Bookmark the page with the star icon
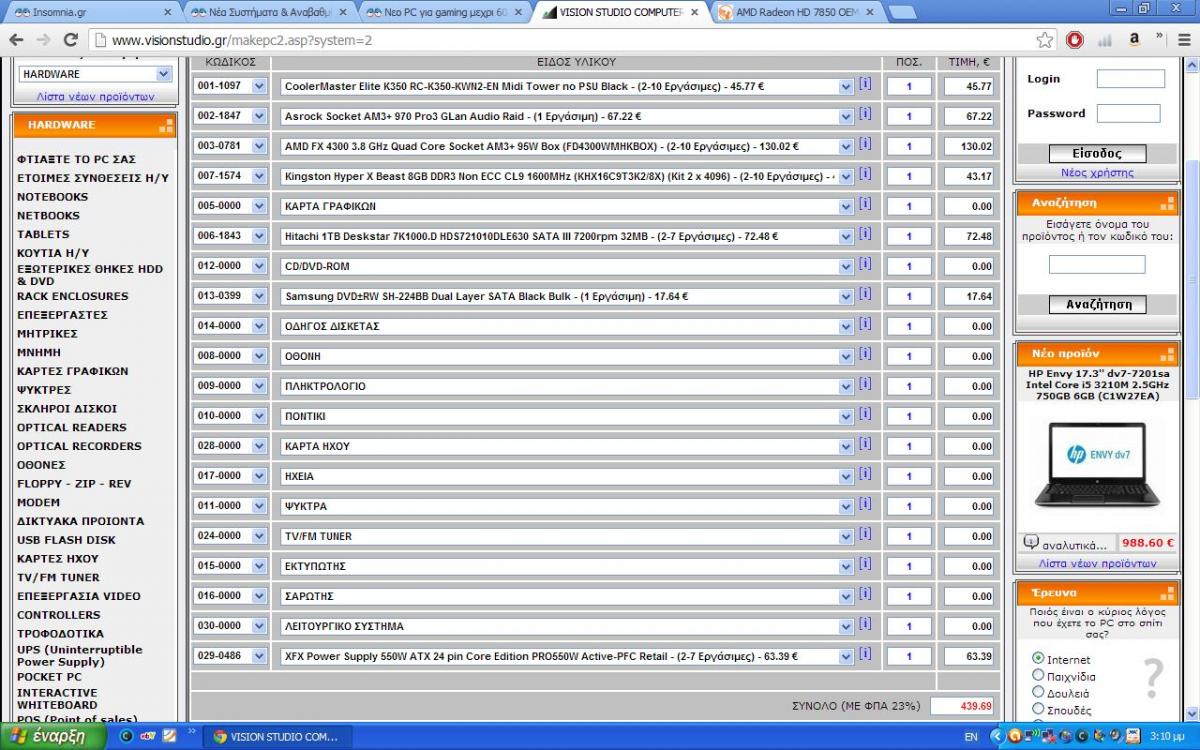Screen dimensions: 1200x750 (x=1045, y=40)
